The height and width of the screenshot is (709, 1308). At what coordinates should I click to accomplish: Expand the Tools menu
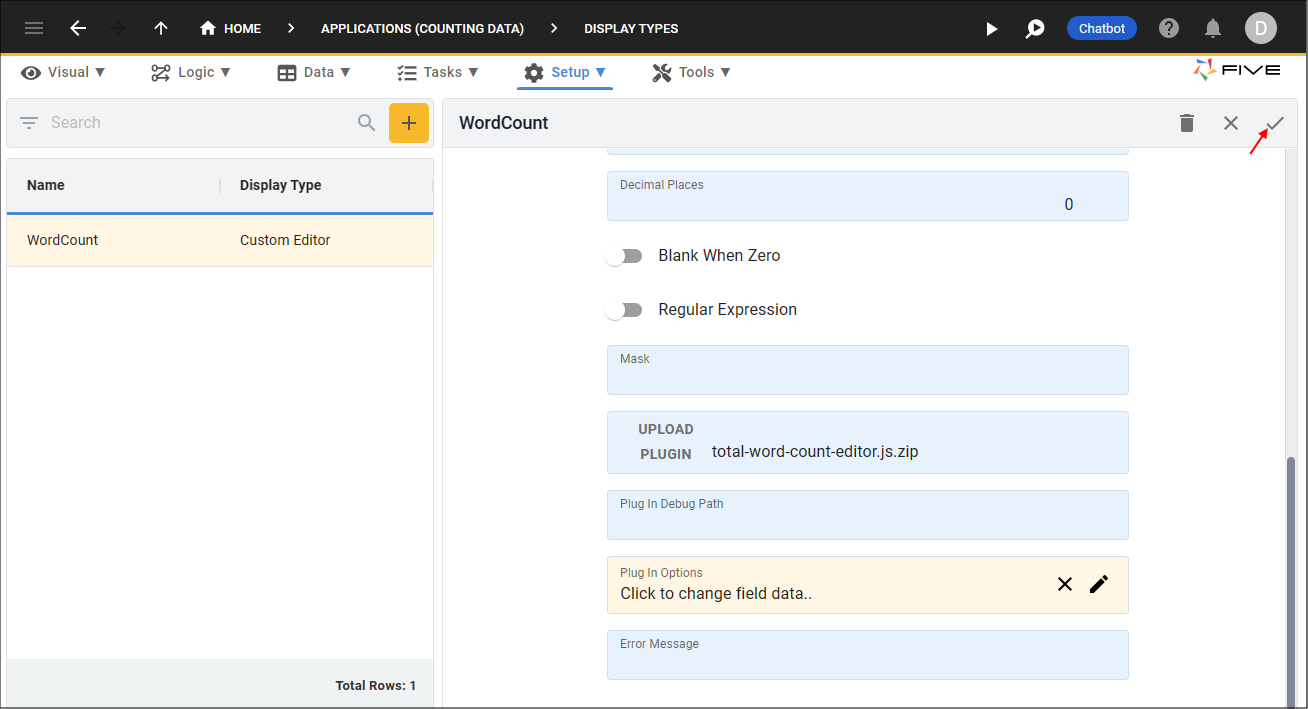point(691,72)
